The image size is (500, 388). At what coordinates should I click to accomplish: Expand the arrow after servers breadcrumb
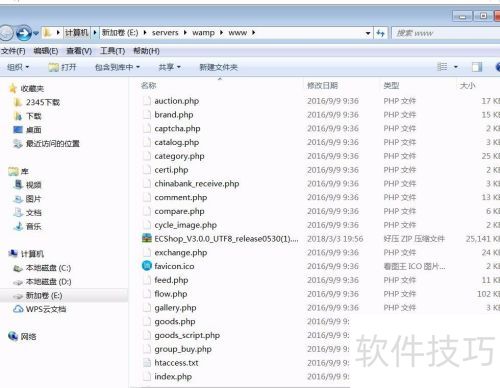click(185, 33)
